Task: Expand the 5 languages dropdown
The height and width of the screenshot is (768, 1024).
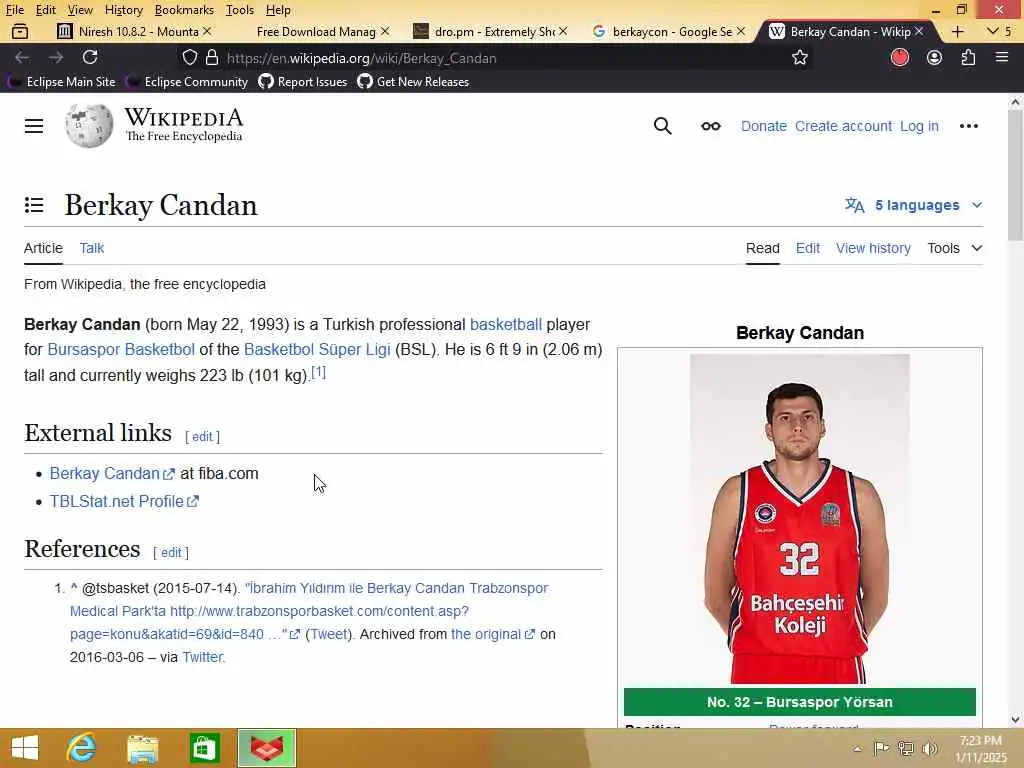Action: (x=914, y=205)
